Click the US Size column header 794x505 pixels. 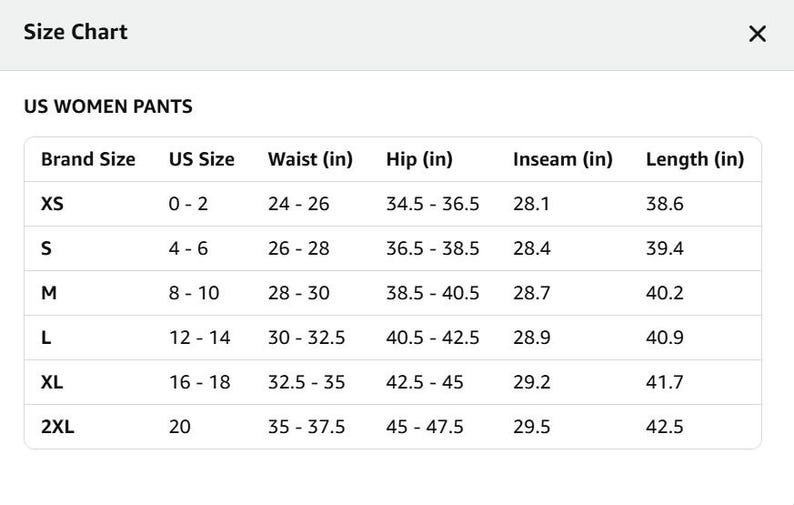[202, 159]
